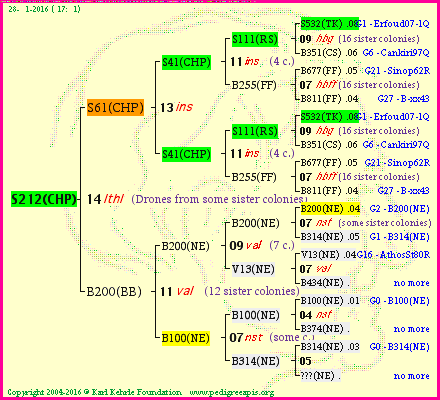
Task: Select the B200(BB) node
Action: click(114, 291)
